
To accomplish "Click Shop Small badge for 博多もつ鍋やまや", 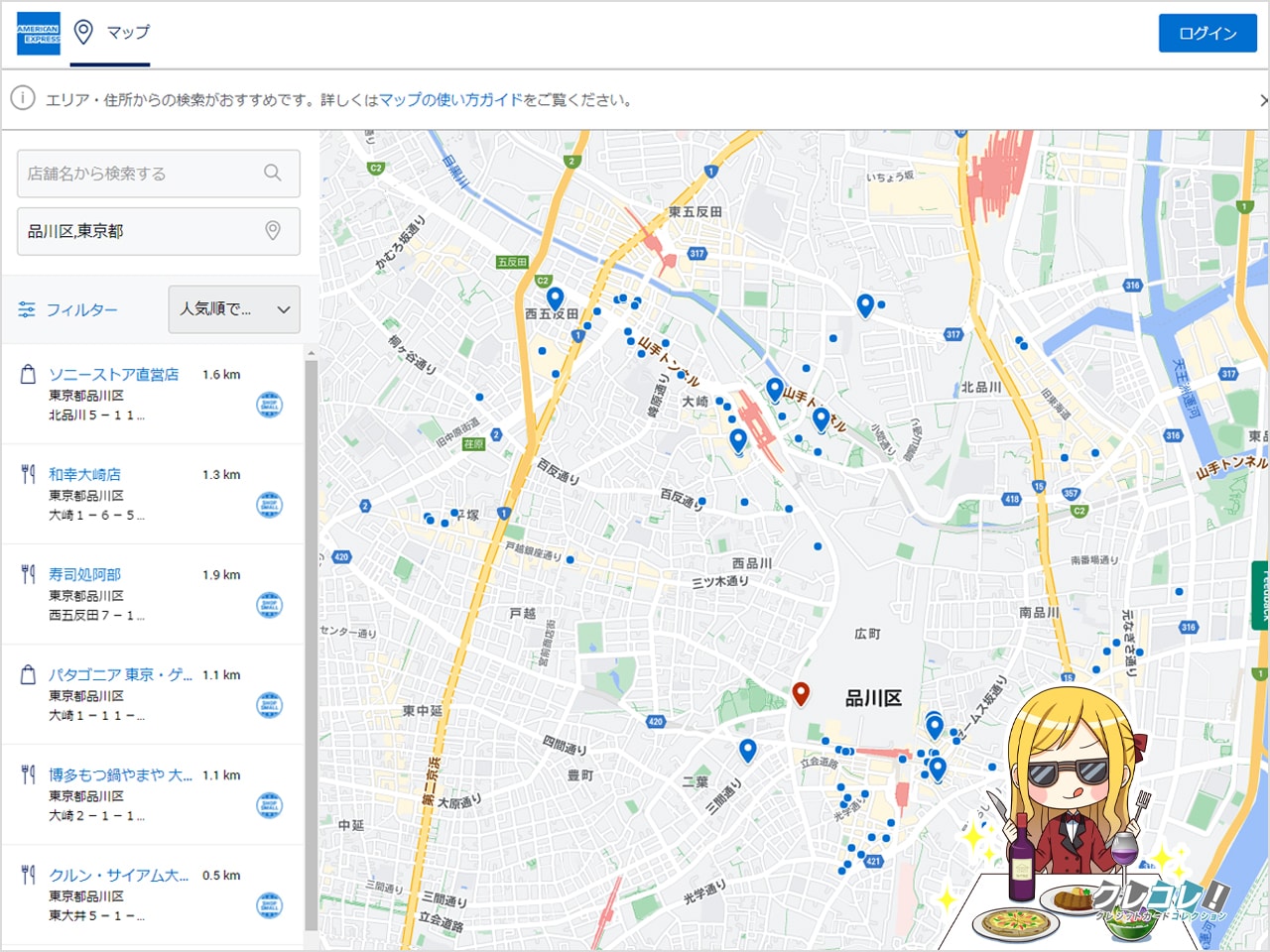I will [x=269, y=805].
